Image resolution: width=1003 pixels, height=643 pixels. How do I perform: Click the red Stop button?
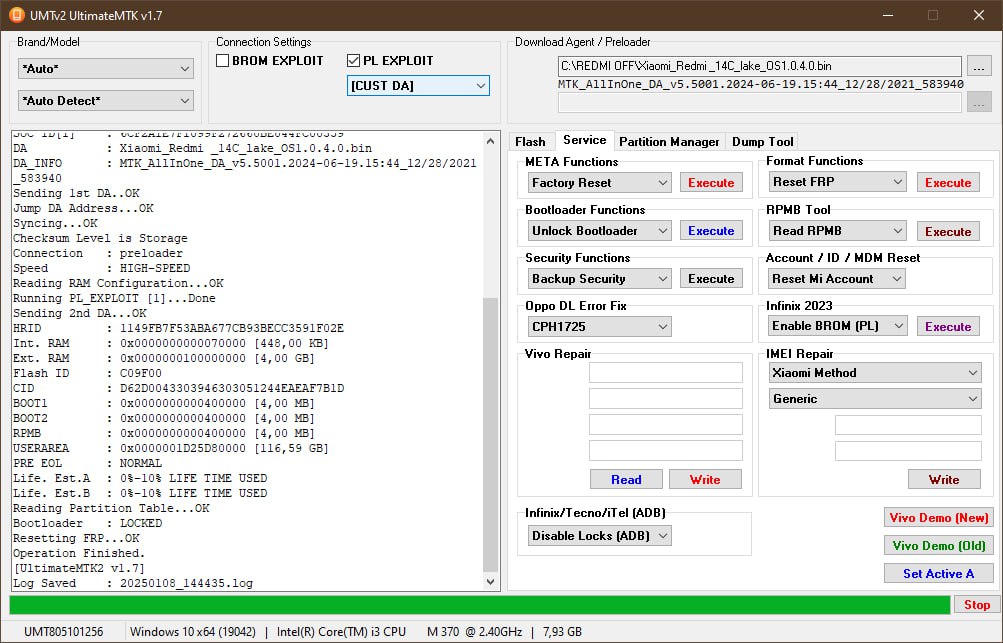click(977, 605)
